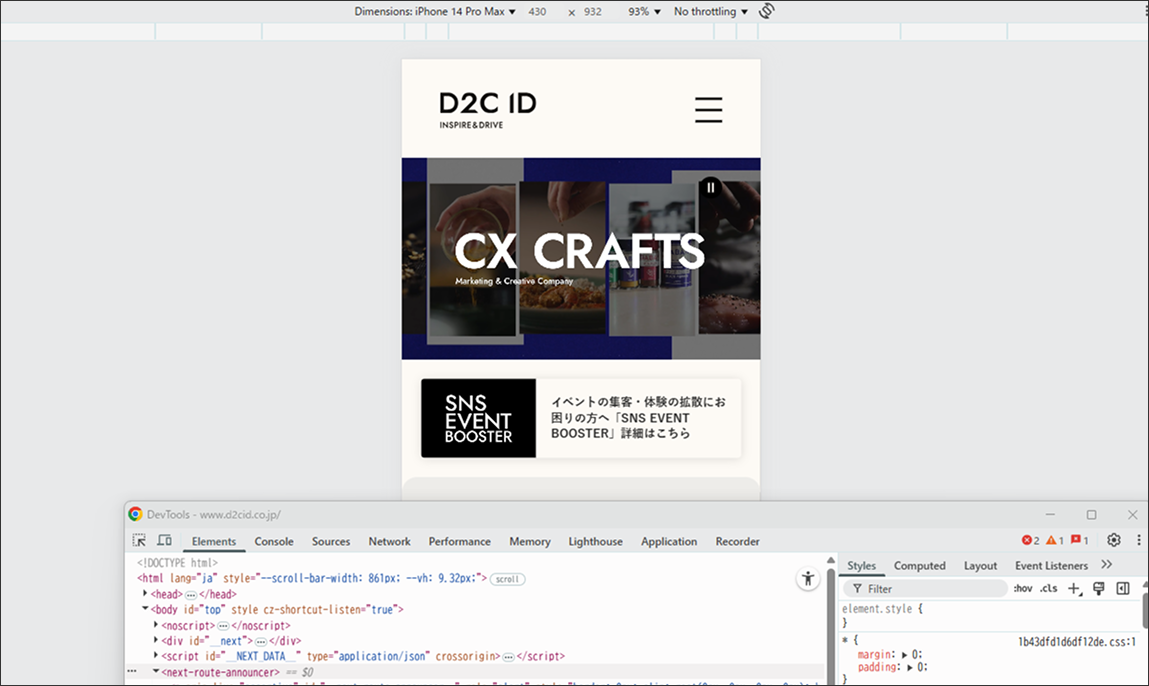Viewport: 1149px width, 686px height.
Task: Toggle the computed styles sidebar
Action: pos(1123,589)
